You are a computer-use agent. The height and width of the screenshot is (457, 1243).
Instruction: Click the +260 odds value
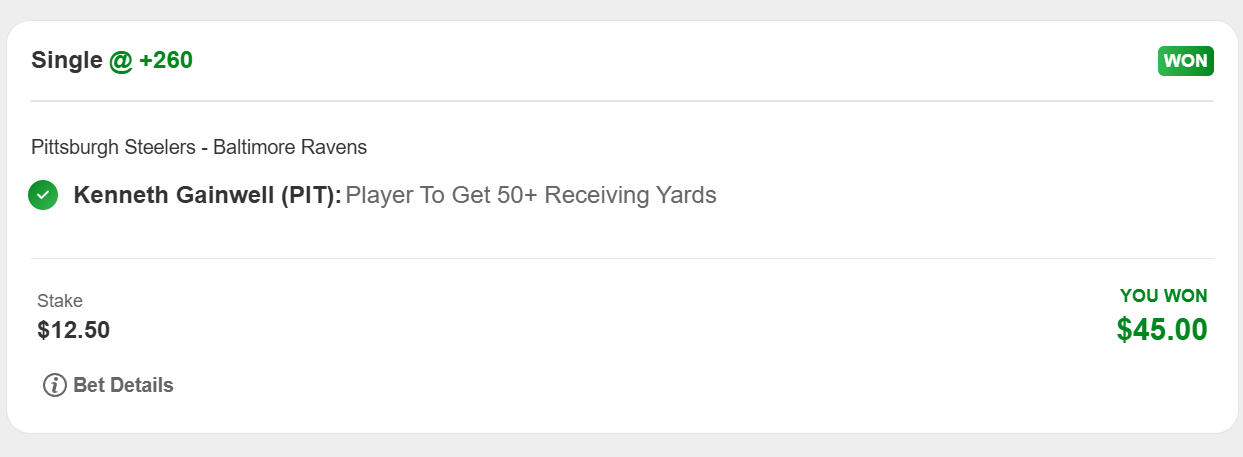[x=166, y=61]
